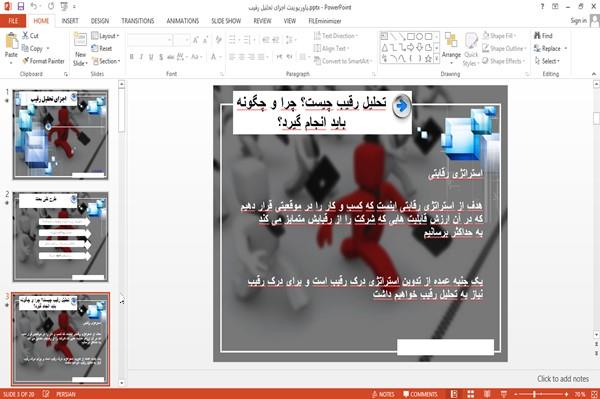Expand the shapes gallery More arrow
This screenshot has width=600, height=399.
436,59
